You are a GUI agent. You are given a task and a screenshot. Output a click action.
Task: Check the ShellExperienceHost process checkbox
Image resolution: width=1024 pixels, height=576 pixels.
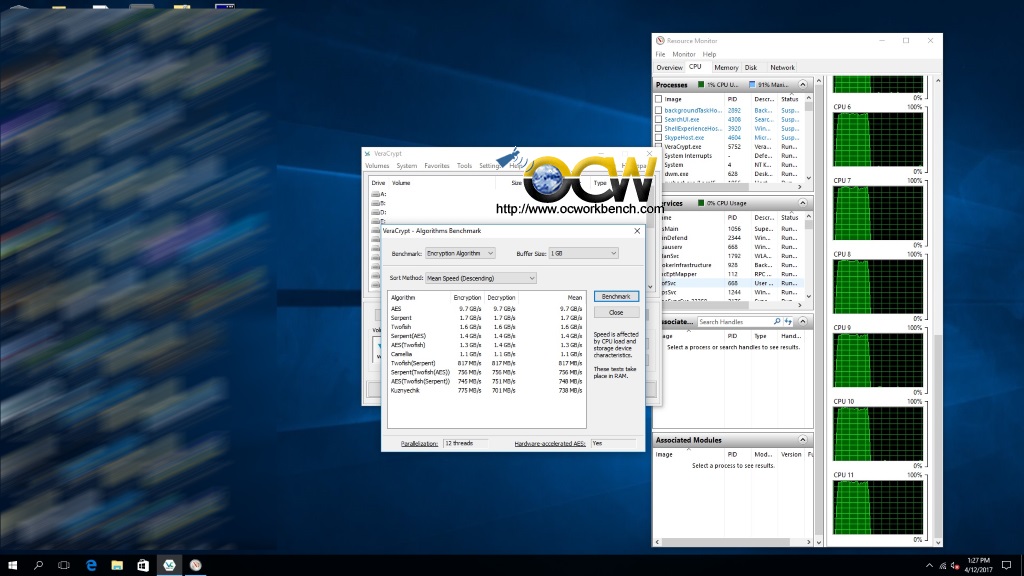pyautogui.click(x=658, y=129)
